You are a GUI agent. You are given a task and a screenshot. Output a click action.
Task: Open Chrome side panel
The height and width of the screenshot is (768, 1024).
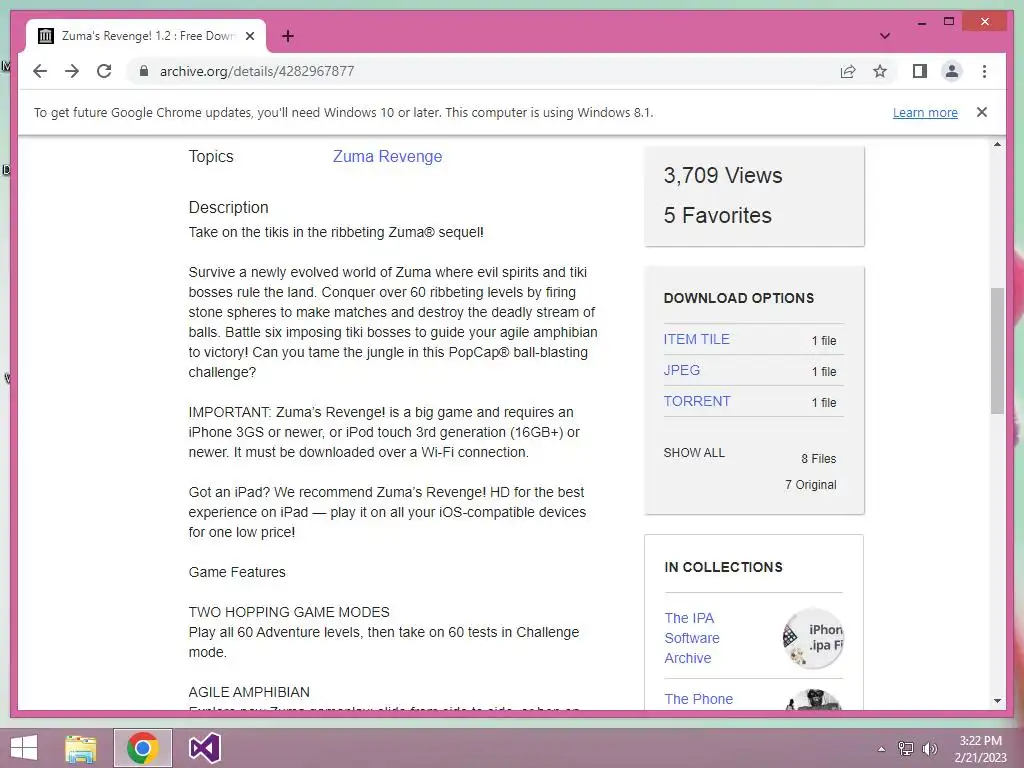[x=920, y=71]
